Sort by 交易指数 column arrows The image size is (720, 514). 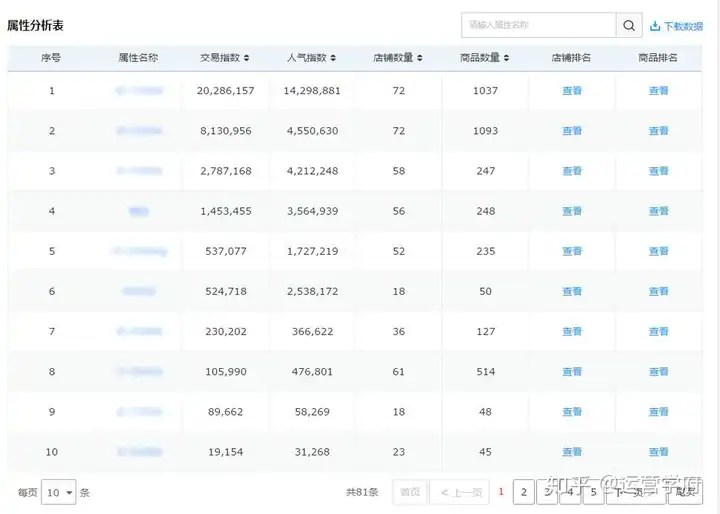(247, 58)
